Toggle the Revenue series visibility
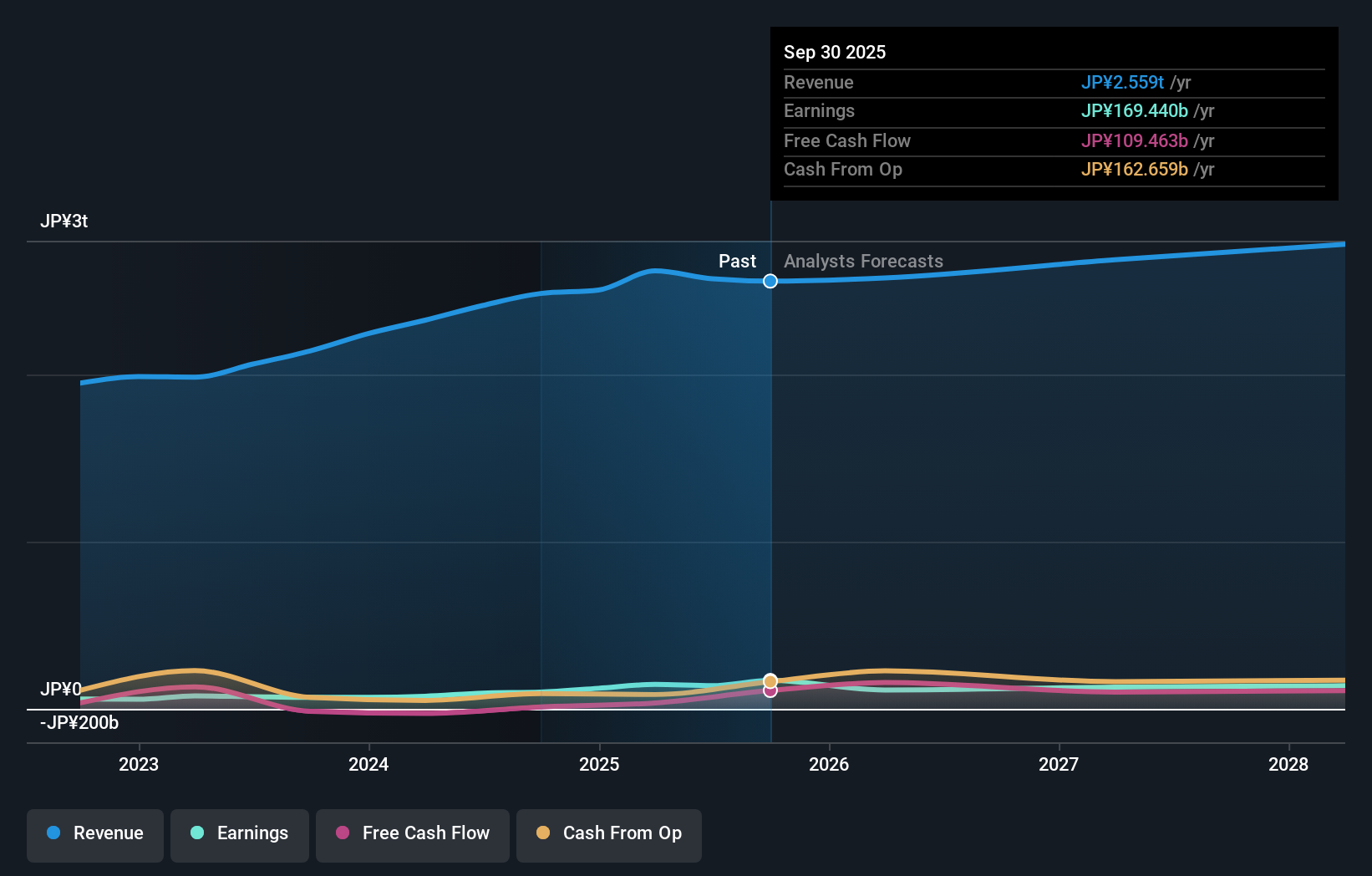 click(x=94, y=835)
